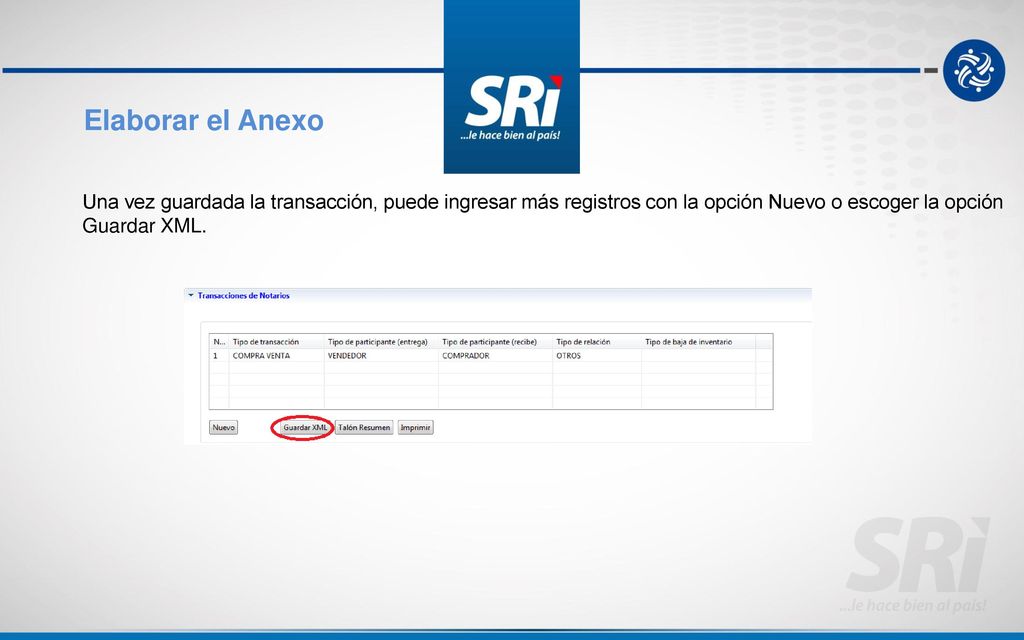
Task: Click the Nuevo button
Action: coord(223,427)
